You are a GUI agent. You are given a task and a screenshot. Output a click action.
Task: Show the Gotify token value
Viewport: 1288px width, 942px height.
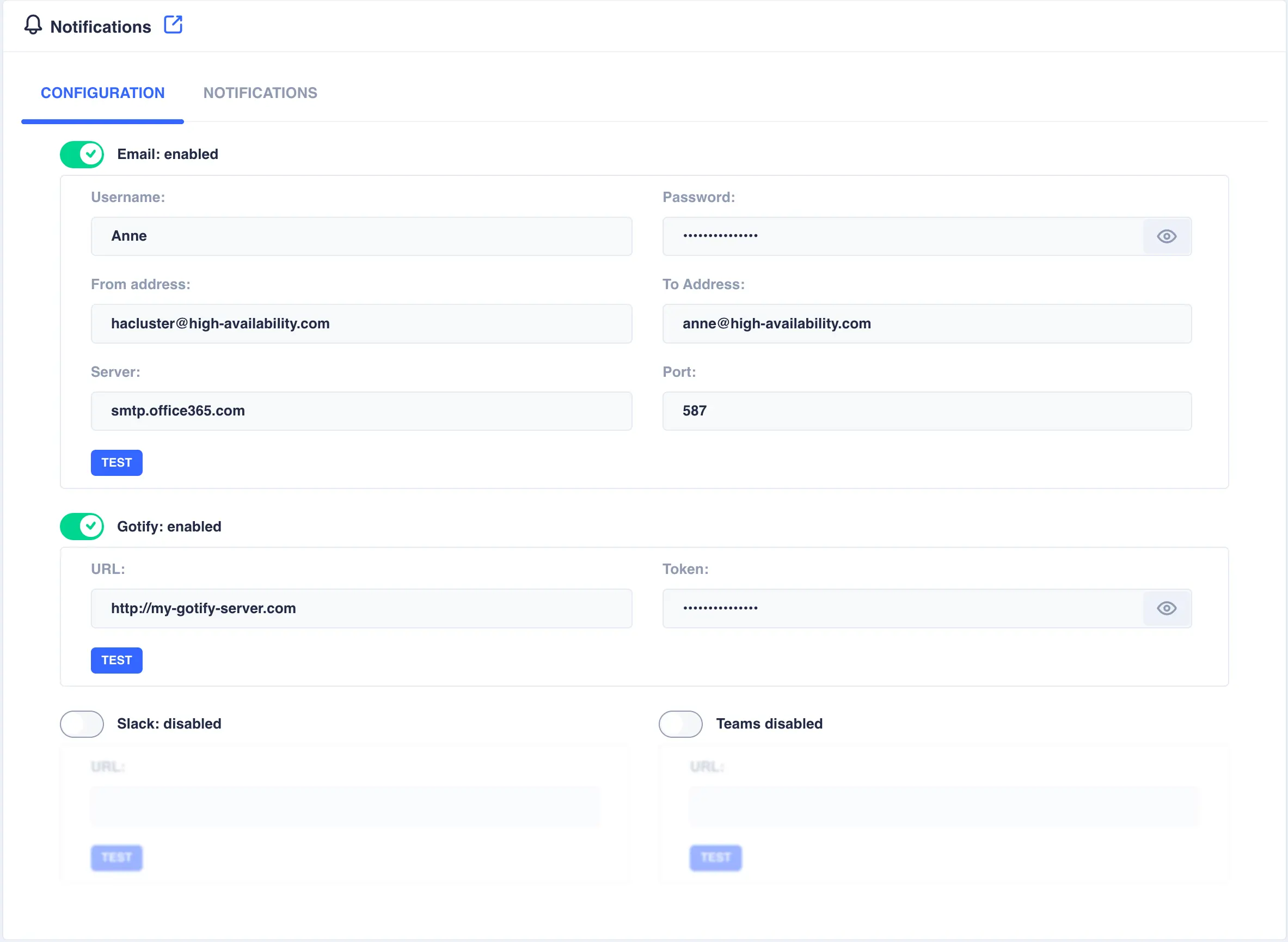click(1166, 608)
